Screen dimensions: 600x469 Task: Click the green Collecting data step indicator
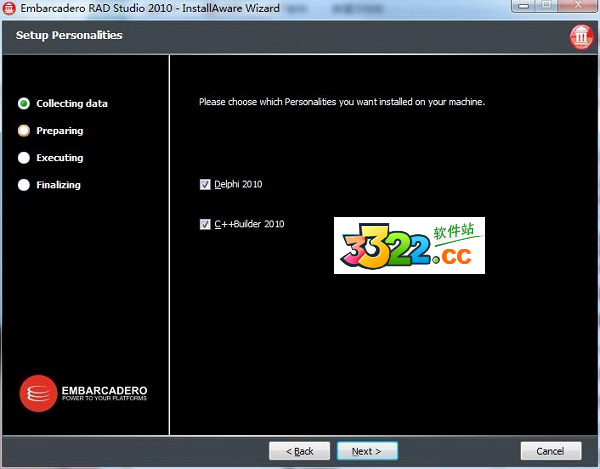24,103
